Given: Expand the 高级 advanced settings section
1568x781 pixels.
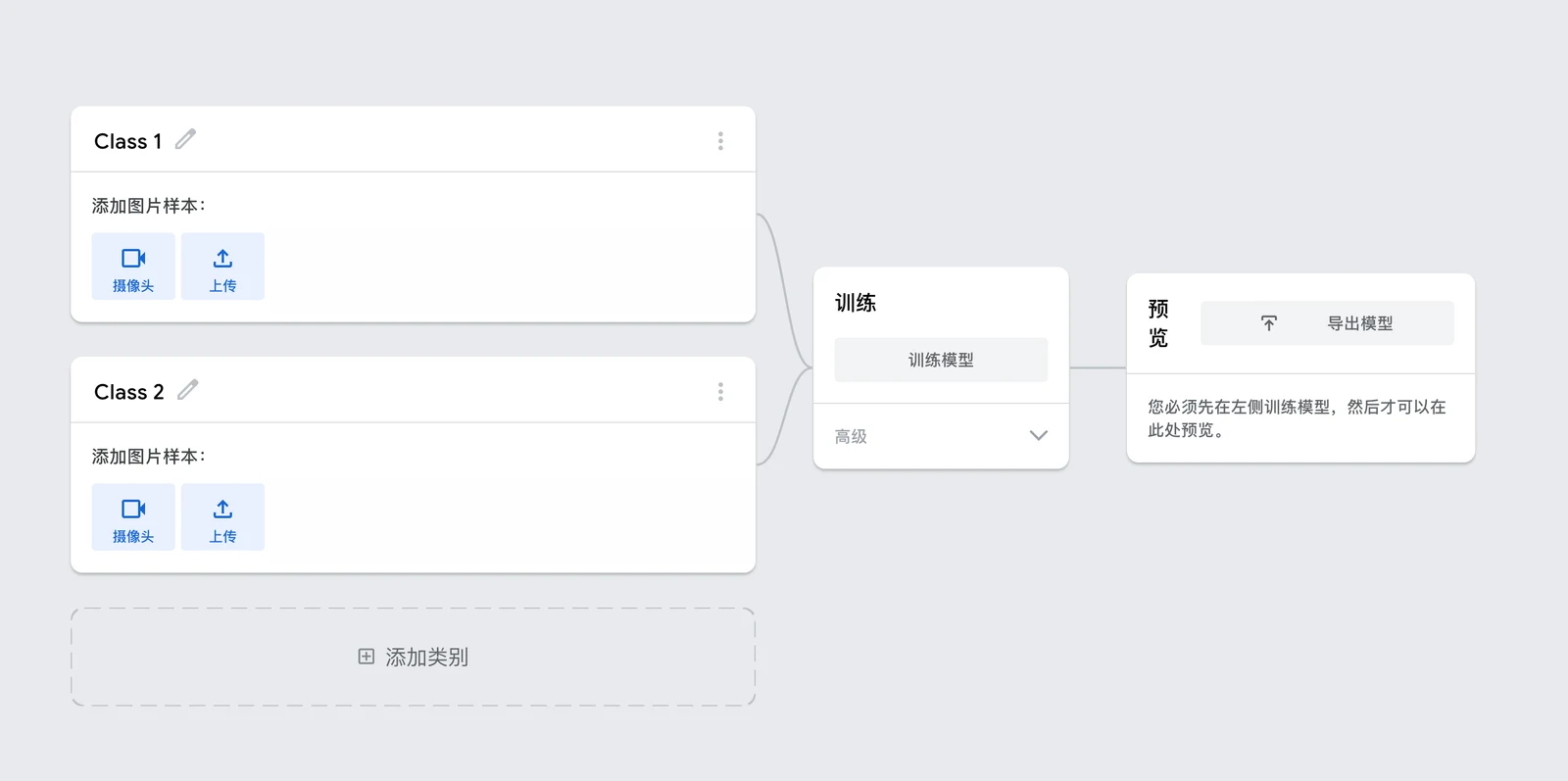Looking at the screenshot, I should coord(941,436).
